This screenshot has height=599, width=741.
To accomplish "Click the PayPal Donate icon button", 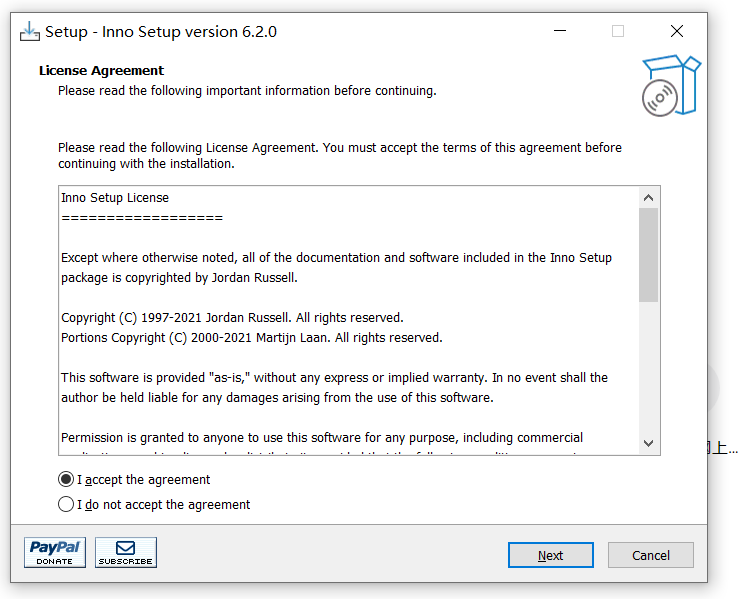I will pyautogui.click(x=55, y=552).
